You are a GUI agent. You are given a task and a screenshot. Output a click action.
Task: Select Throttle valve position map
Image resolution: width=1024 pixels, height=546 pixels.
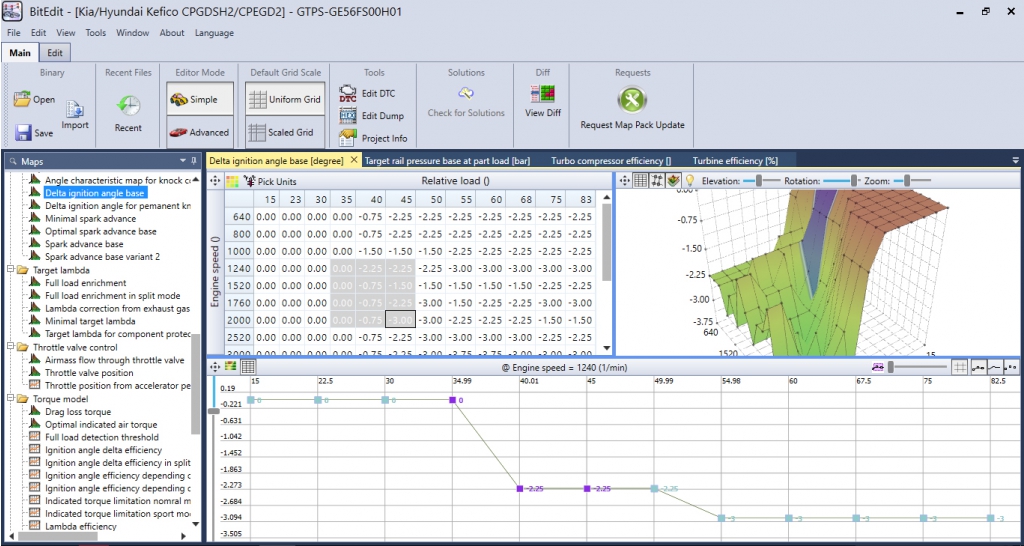click(89, 373)
